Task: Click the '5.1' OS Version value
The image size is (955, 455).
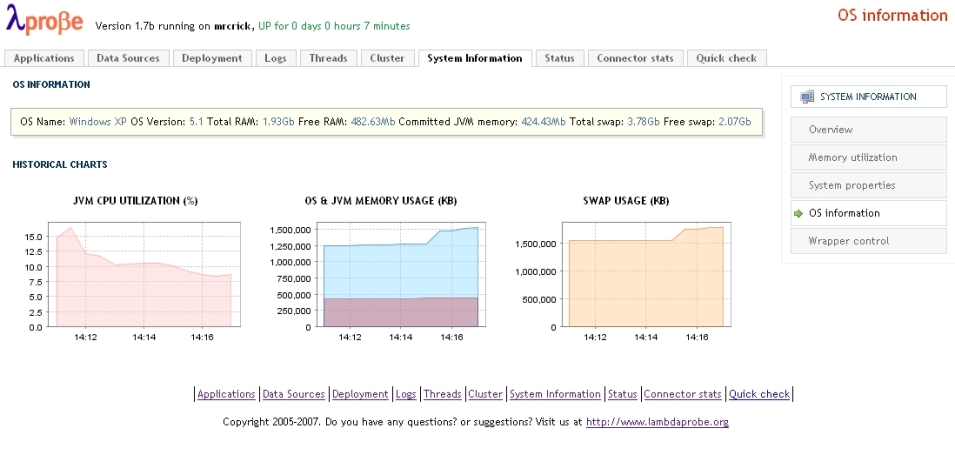Action: (196, 122)
